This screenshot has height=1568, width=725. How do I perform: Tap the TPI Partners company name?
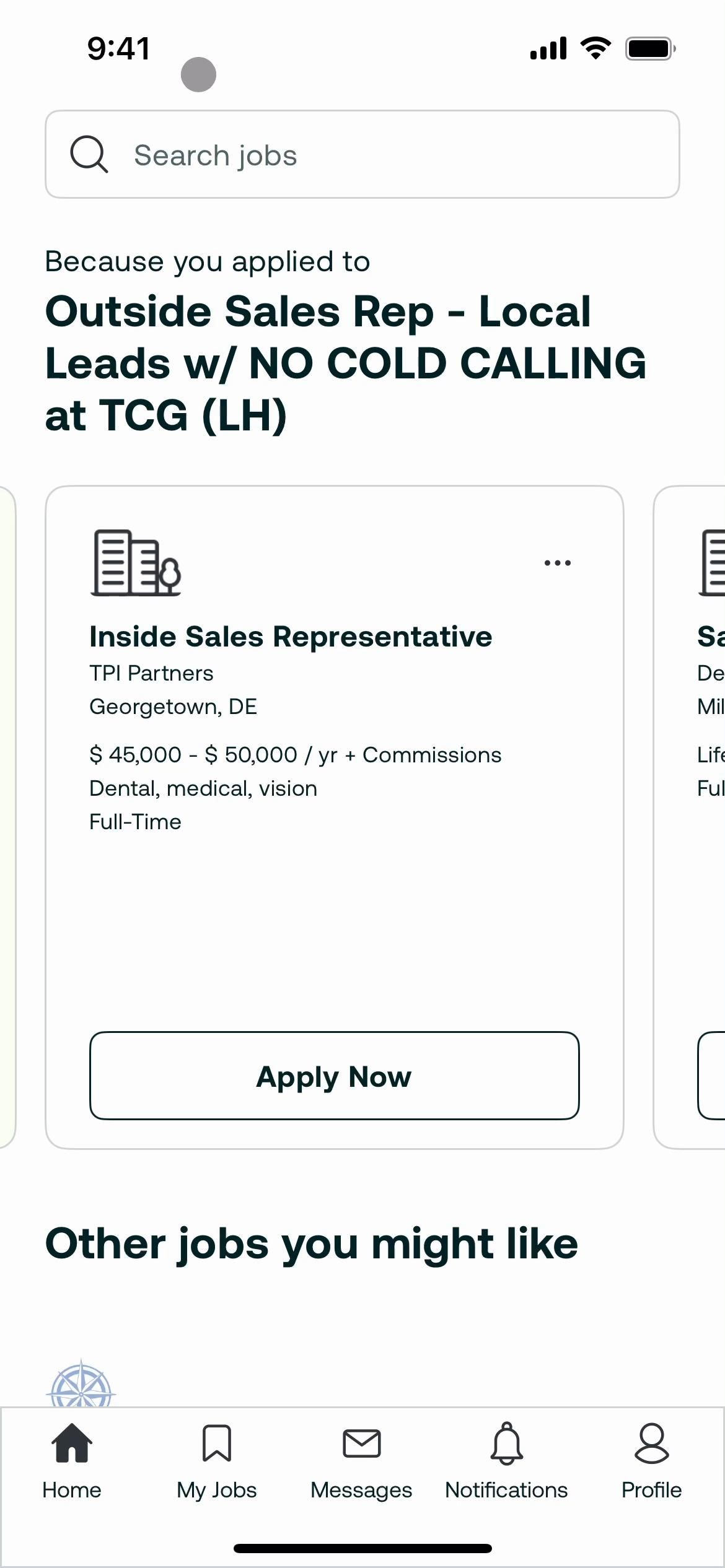tap(151, 673)
